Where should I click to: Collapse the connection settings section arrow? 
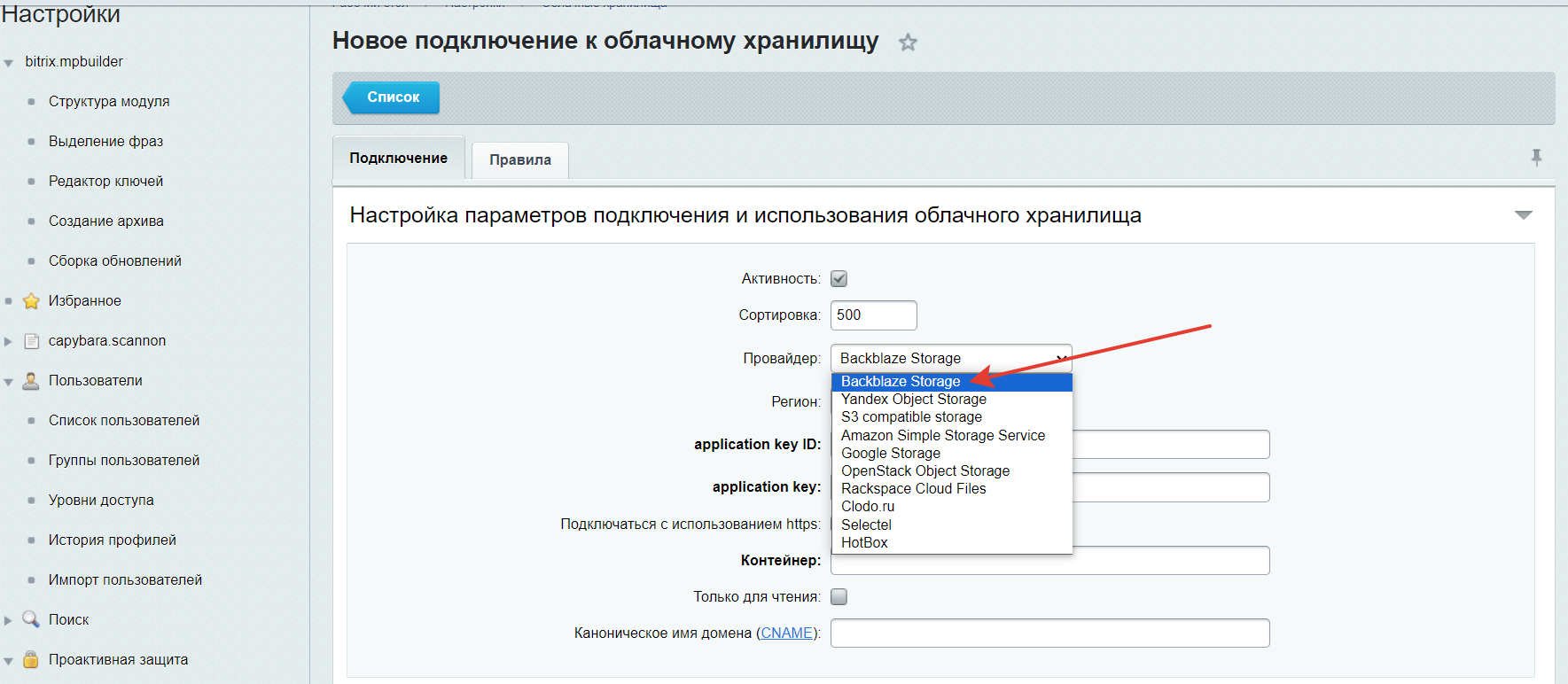1523,215
